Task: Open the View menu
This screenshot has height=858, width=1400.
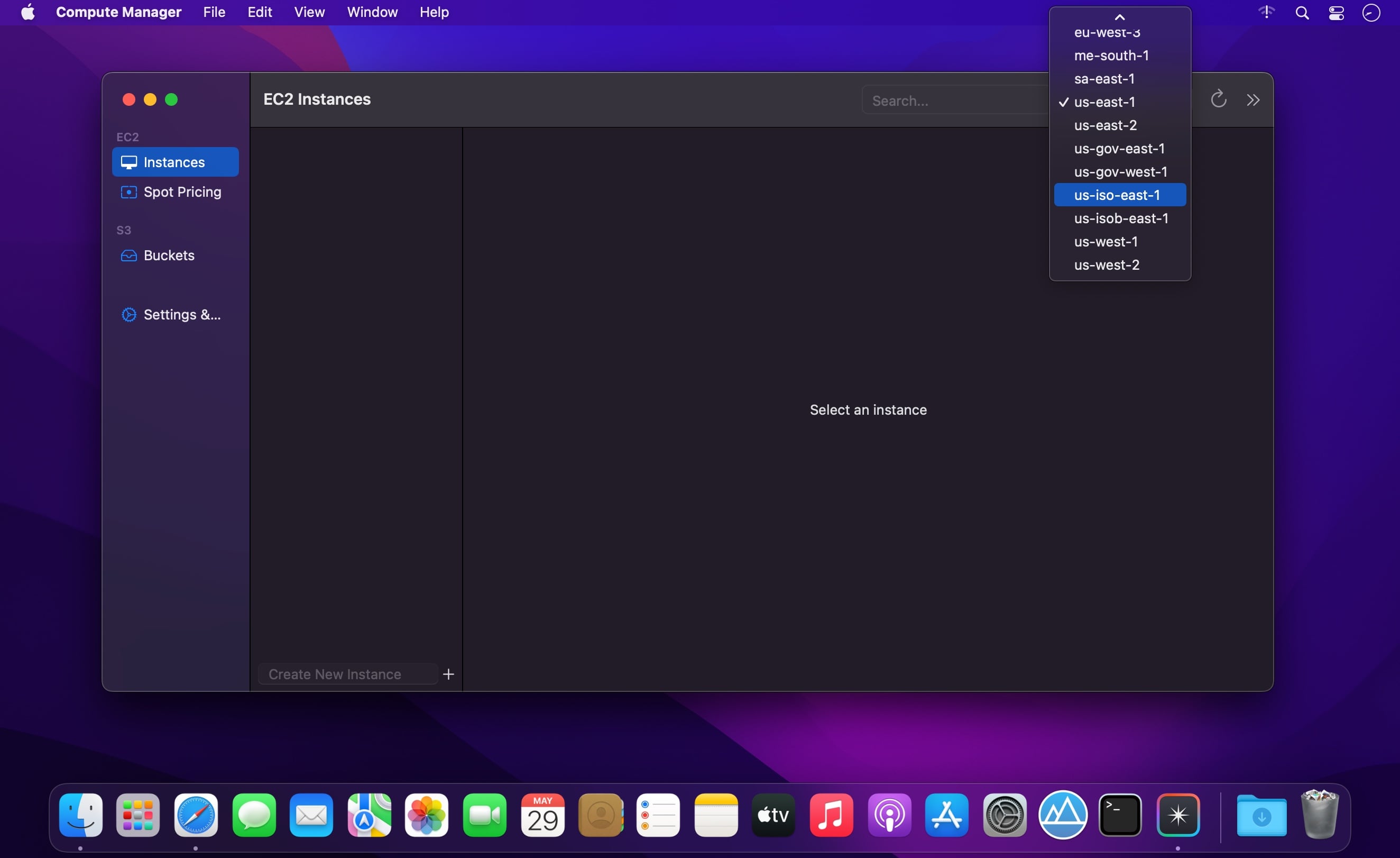Action: coord(310,12)
